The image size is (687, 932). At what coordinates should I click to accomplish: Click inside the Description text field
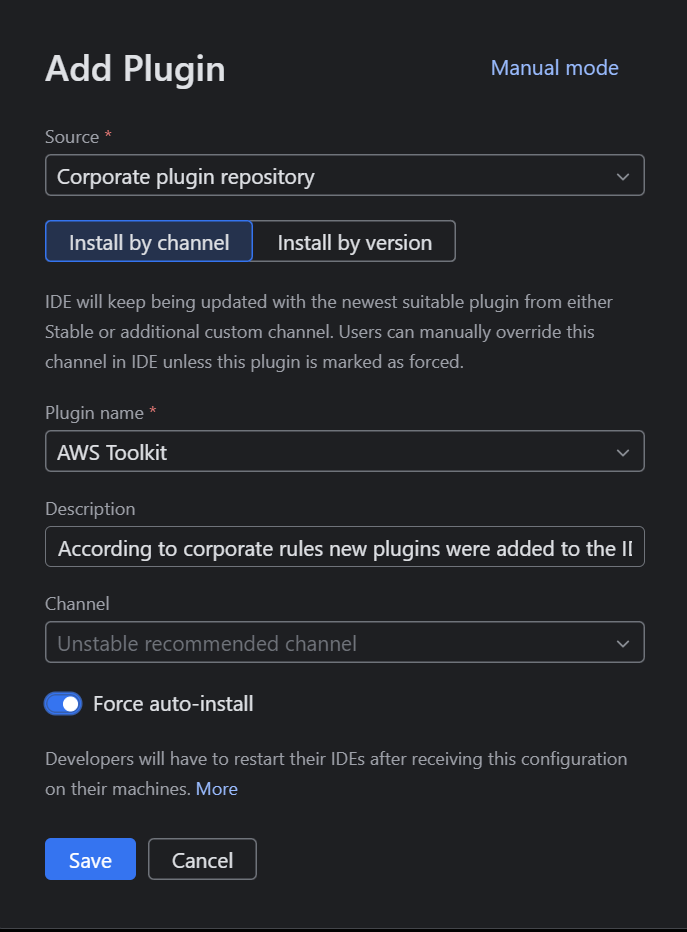[x=345, y=547]
